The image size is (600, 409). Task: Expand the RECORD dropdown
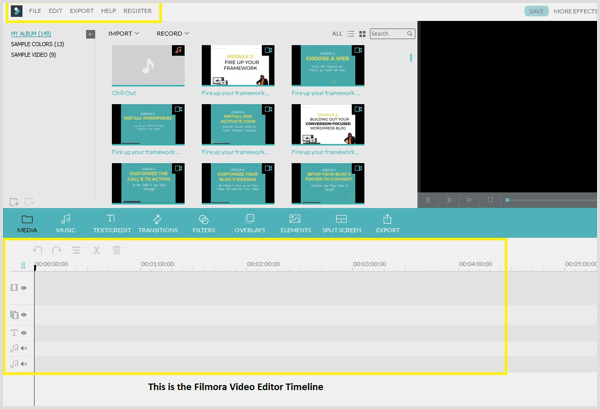[x=173, y=34]
